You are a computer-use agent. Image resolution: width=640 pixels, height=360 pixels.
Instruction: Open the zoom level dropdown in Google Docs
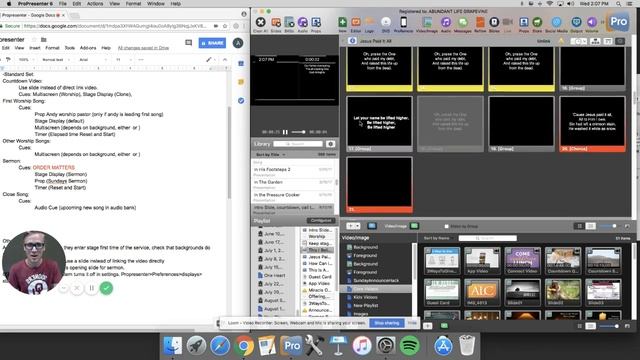click(x=26, y=60)
